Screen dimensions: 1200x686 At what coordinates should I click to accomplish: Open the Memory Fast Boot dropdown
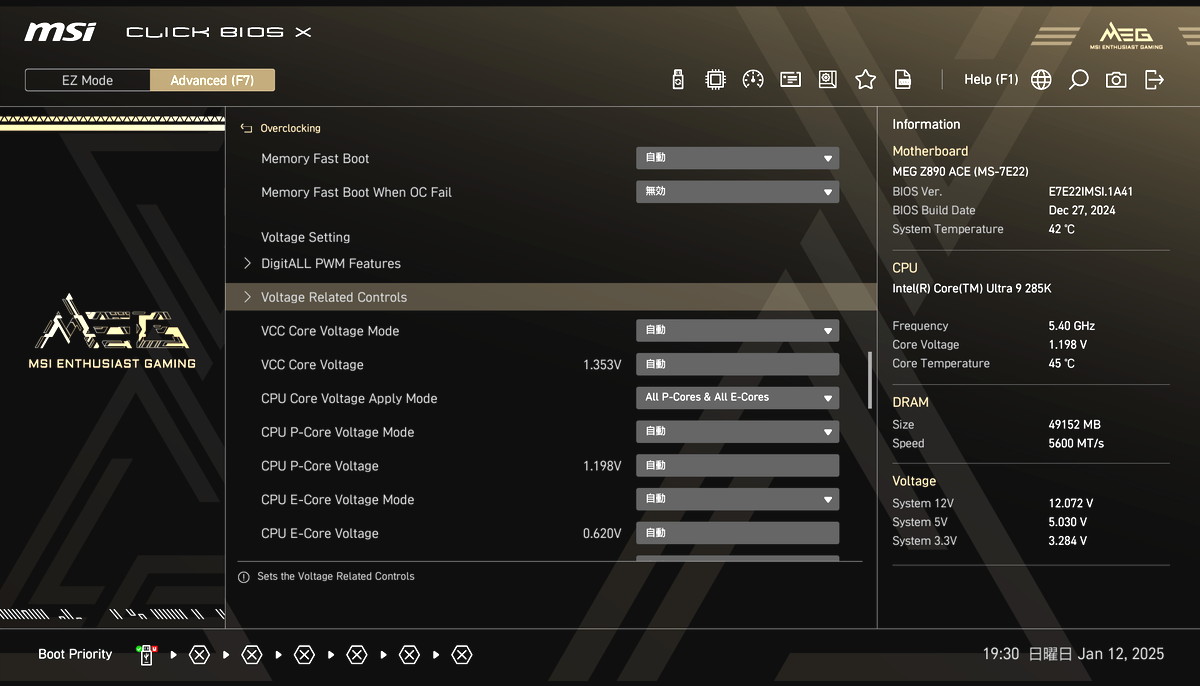point(737,158)
